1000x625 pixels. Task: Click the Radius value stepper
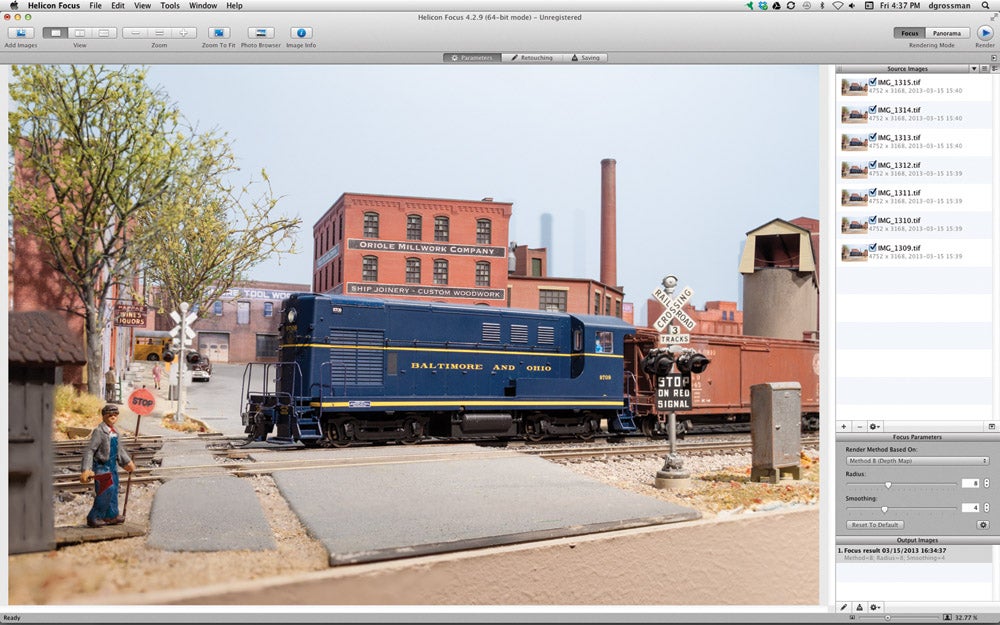987,483
